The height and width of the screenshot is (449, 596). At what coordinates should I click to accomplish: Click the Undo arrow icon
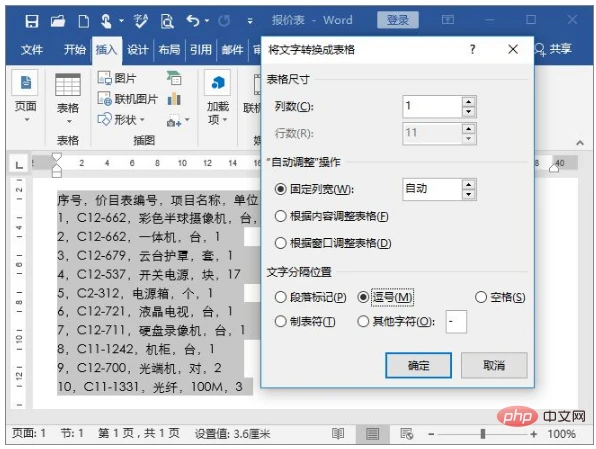pos(193,21)
